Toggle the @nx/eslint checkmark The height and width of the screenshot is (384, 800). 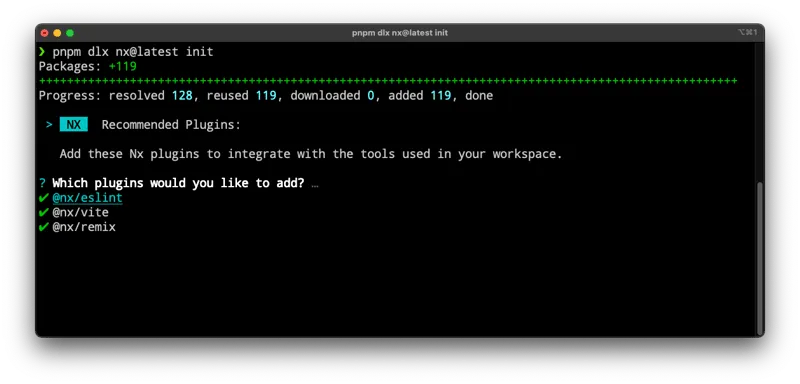pyautogui.click(x=43, y=198)
